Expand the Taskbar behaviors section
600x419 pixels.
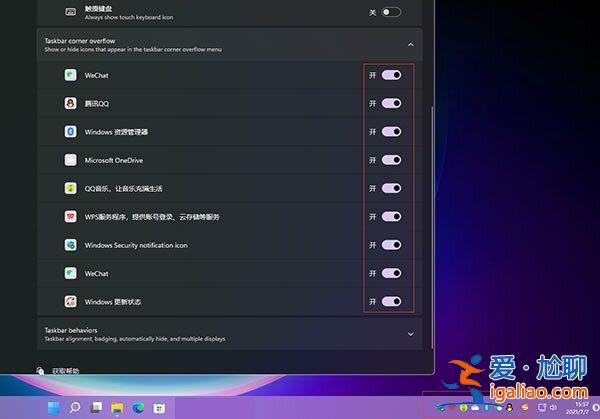(x=411, y=334)
